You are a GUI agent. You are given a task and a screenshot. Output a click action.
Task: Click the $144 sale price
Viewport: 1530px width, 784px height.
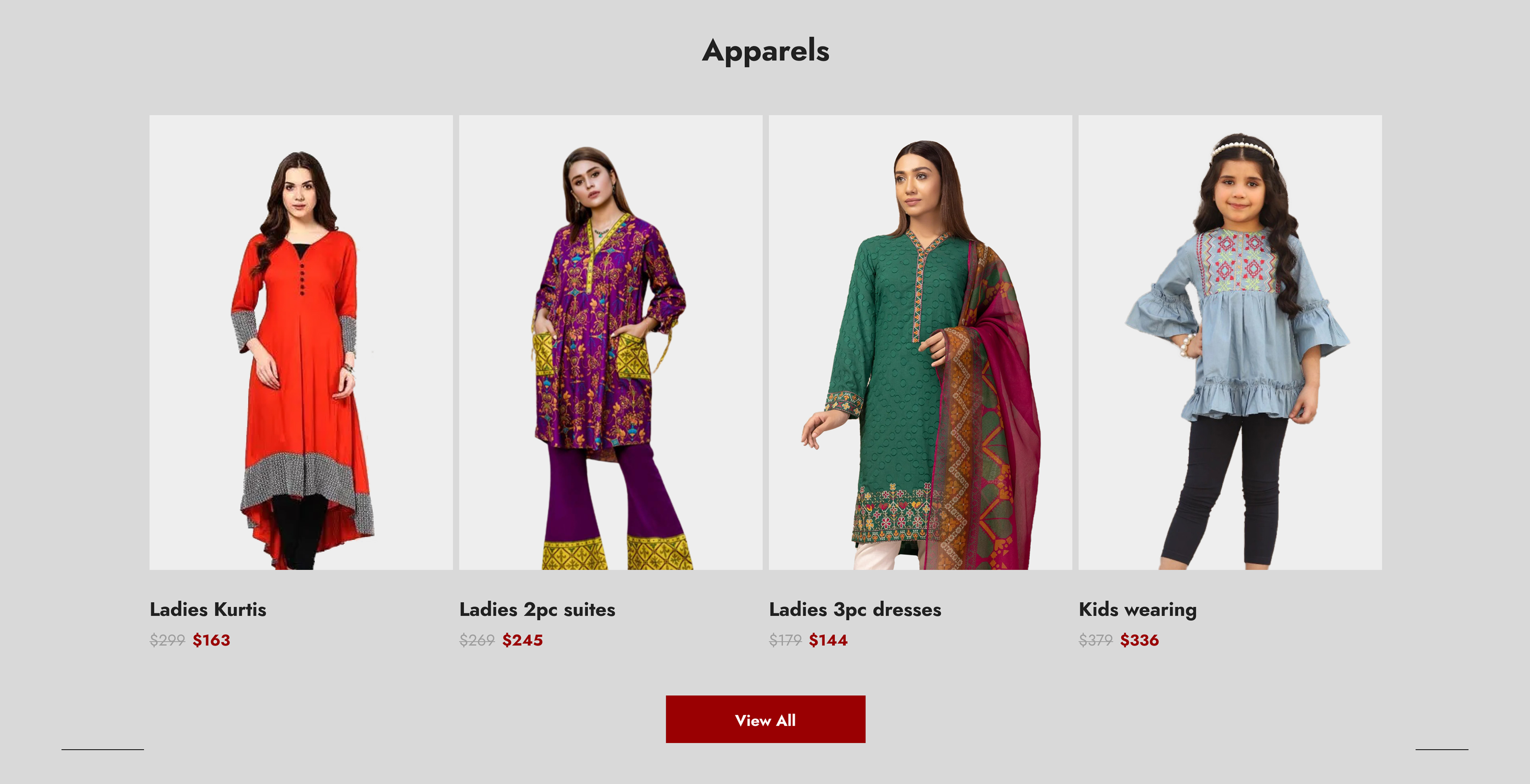pos(828,640)
